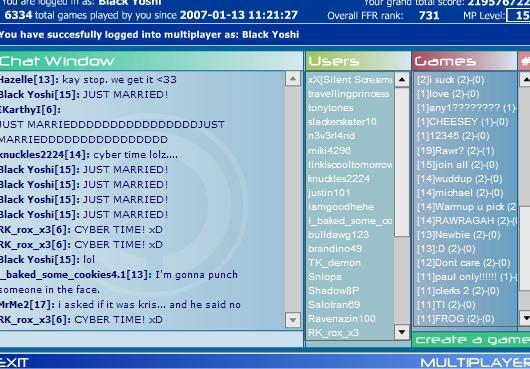
Task: Click EXIT at the bottom left
Action: [x=14, y=363]
